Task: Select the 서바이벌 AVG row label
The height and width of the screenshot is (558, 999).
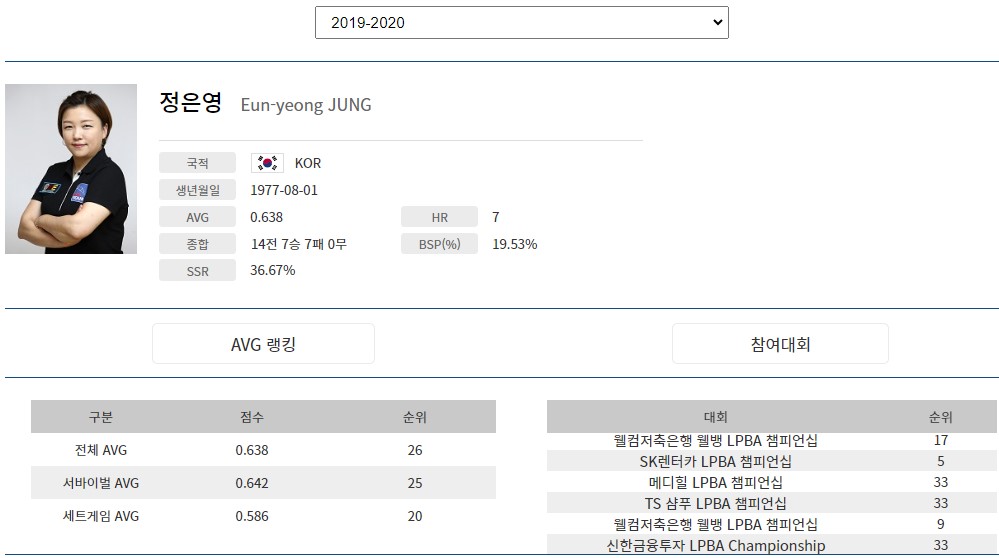Action: pos(101,483)
